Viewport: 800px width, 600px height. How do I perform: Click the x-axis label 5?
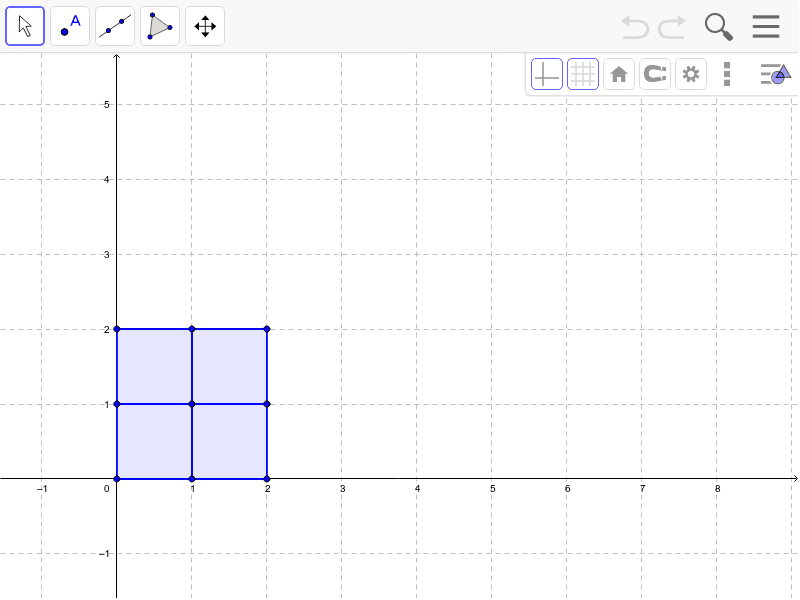pos(492,489)
